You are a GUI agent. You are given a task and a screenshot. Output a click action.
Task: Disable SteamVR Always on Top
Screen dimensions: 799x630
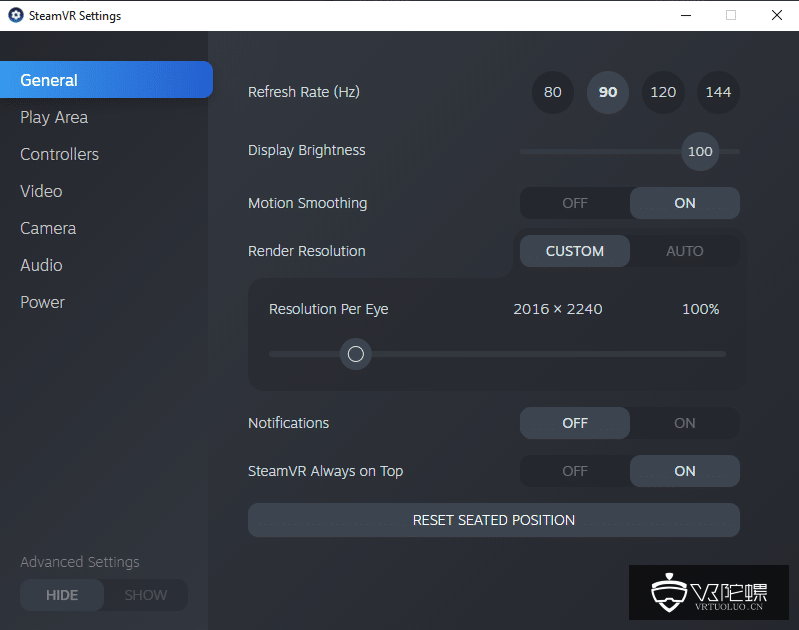coord(575,471)
